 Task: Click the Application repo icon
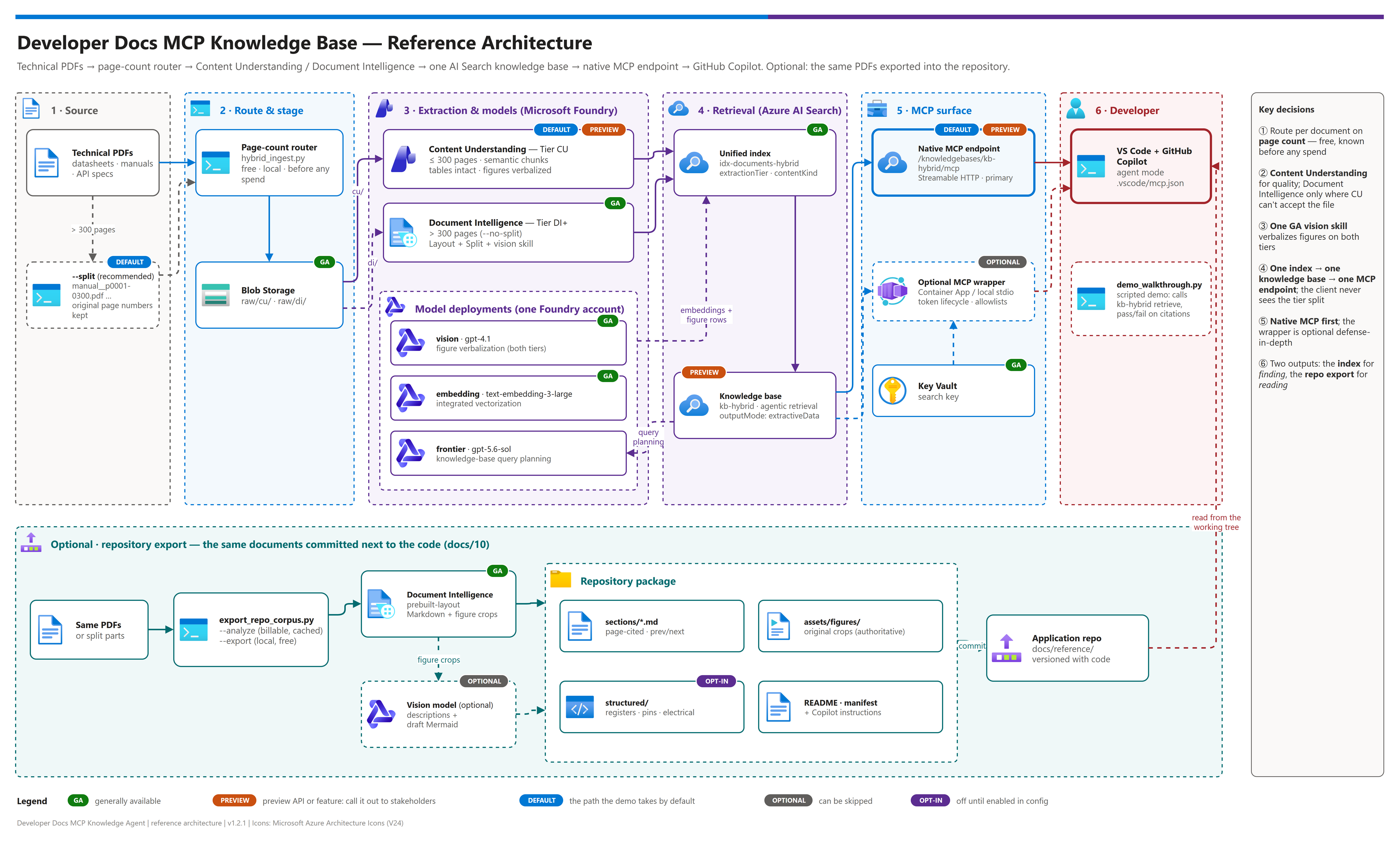tap(1006, 648)
